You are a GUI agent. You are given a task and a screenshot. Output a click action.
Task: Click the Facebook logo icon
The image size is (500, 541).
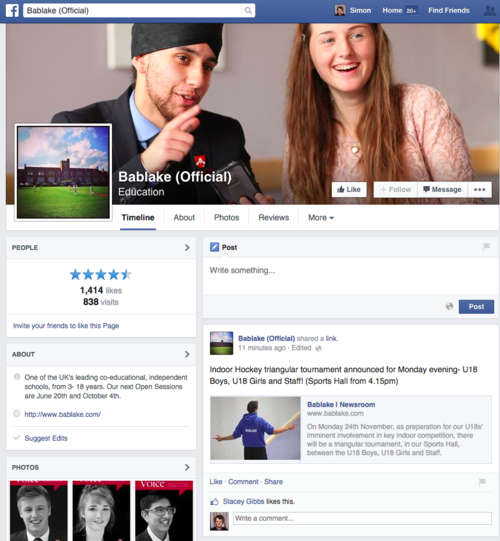tap(12, 11)
